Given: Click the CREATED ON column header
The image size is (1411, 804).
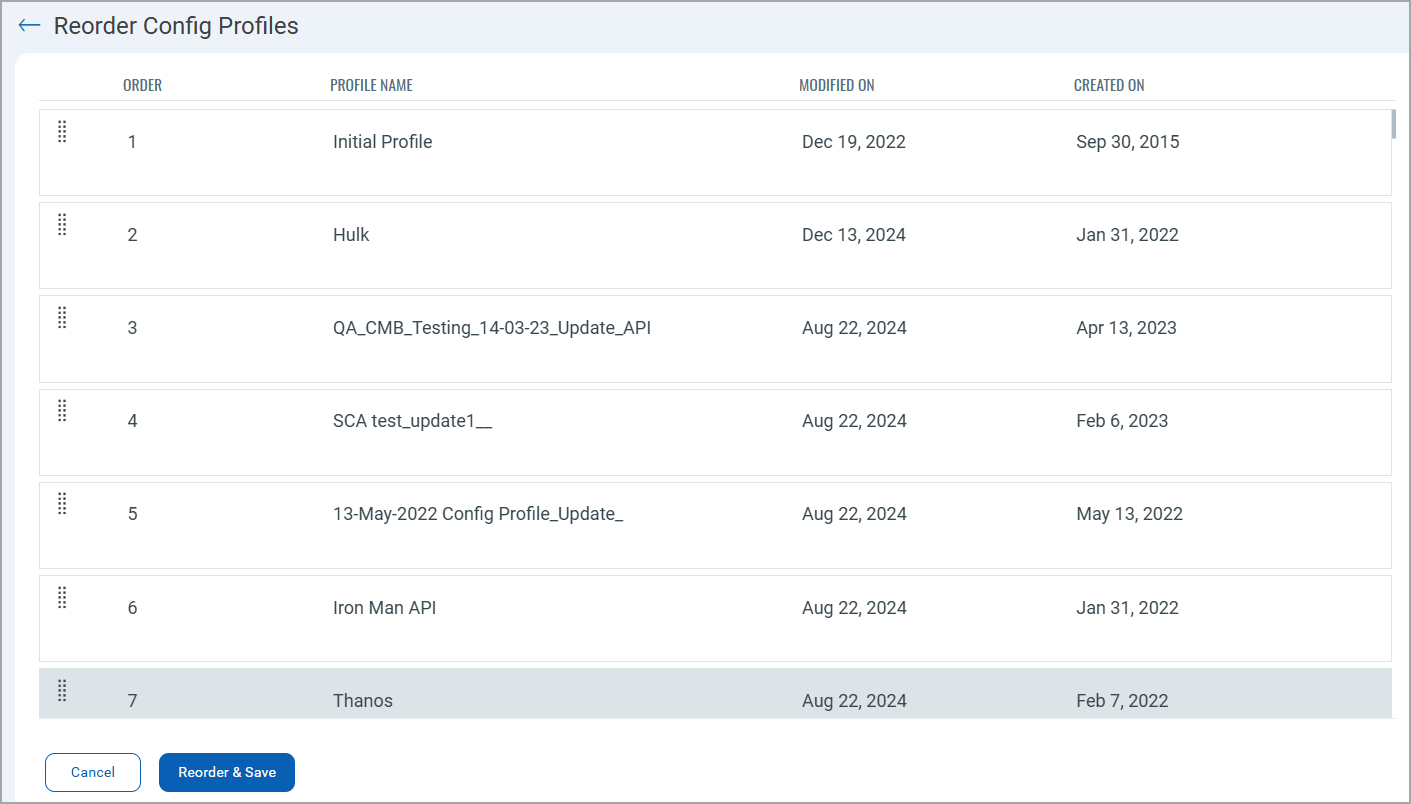Looking at the screenshot, I should [1109, 86].
